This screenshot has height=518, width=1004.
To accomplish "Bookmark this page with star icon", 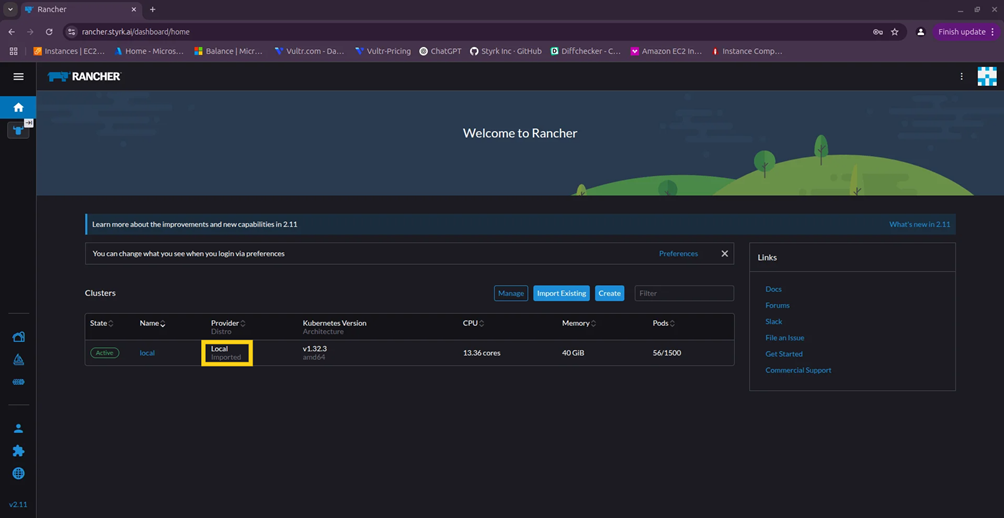I will [895, 31].
